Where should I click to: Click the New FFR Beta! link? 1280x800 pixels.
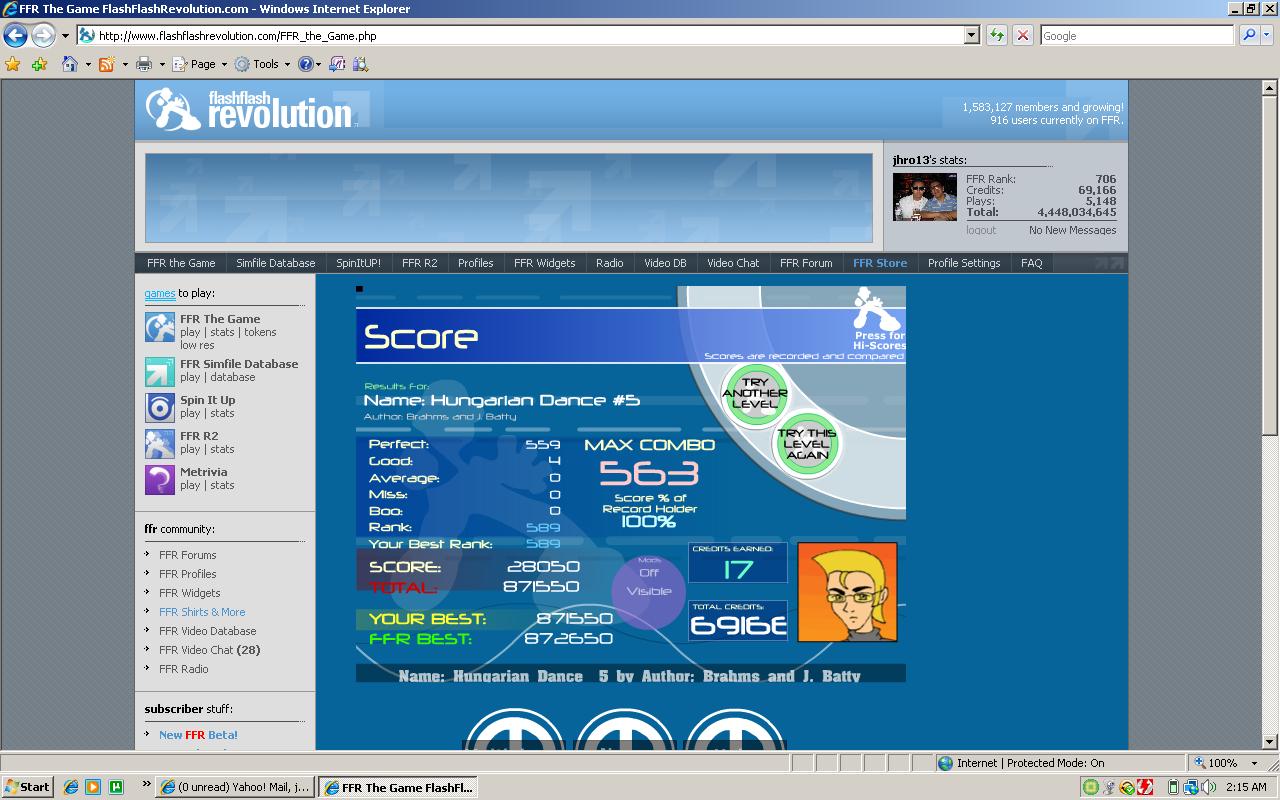tap(198, 735)
